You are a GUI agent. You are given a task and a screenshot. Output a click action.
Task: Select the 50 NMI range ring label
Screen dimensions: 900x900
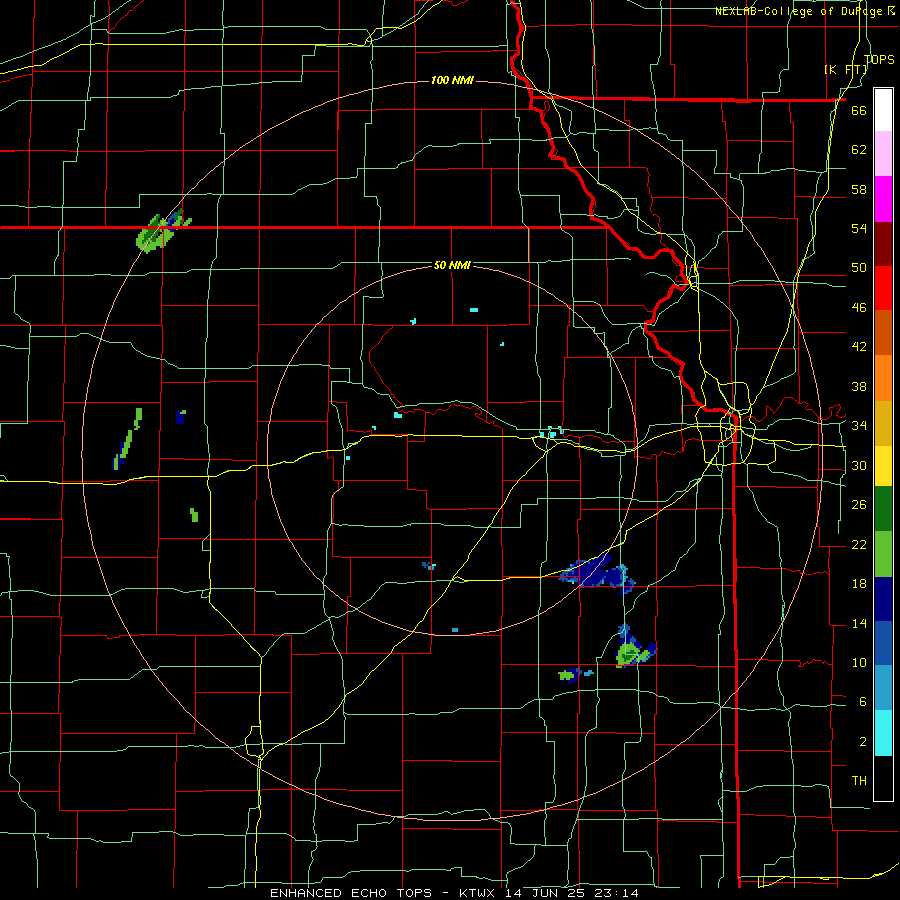452,265
